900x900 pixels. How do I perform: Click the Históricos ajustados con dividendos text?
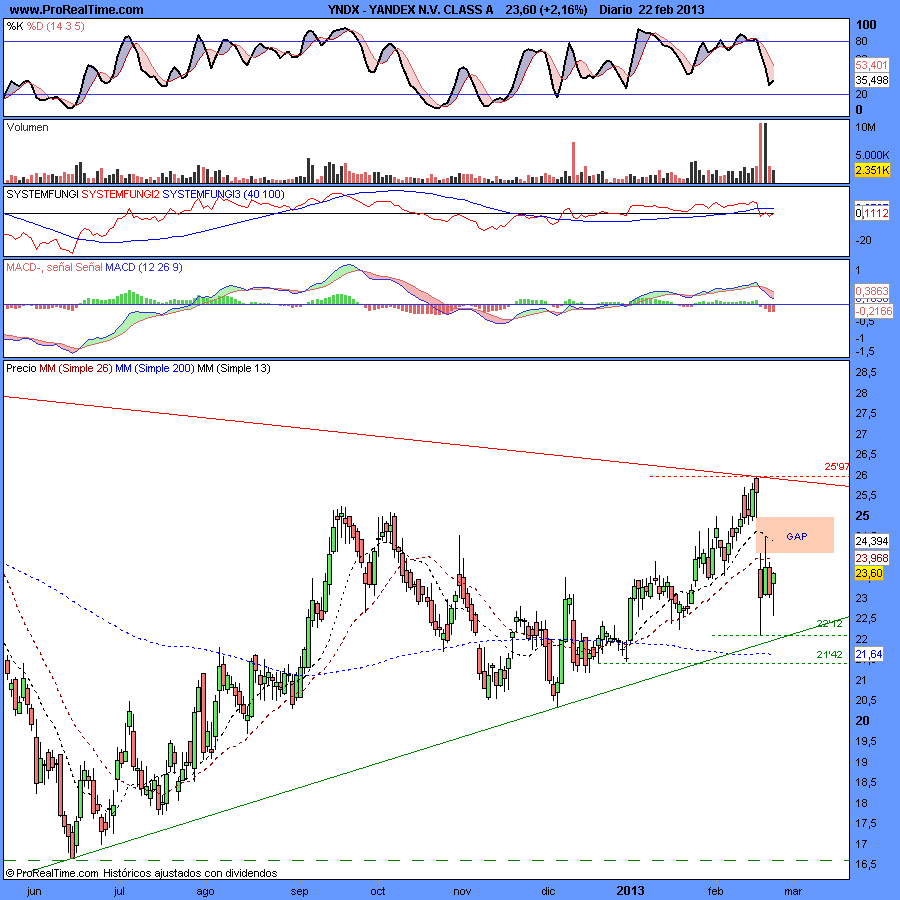(x=190, y=873)
